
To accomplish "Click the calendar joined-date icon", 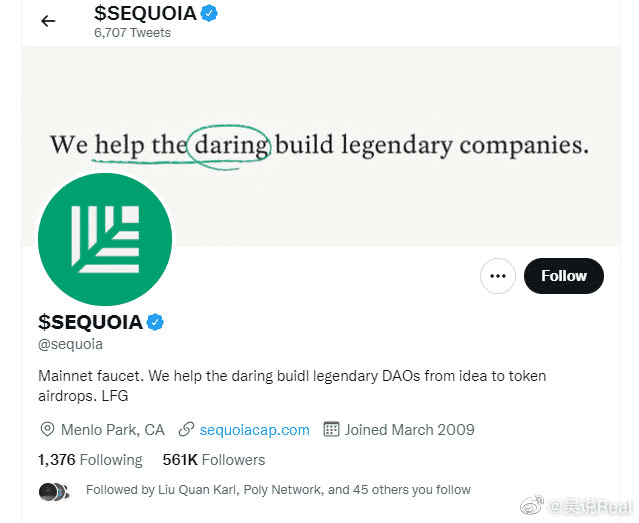I will tap(331, 430).
